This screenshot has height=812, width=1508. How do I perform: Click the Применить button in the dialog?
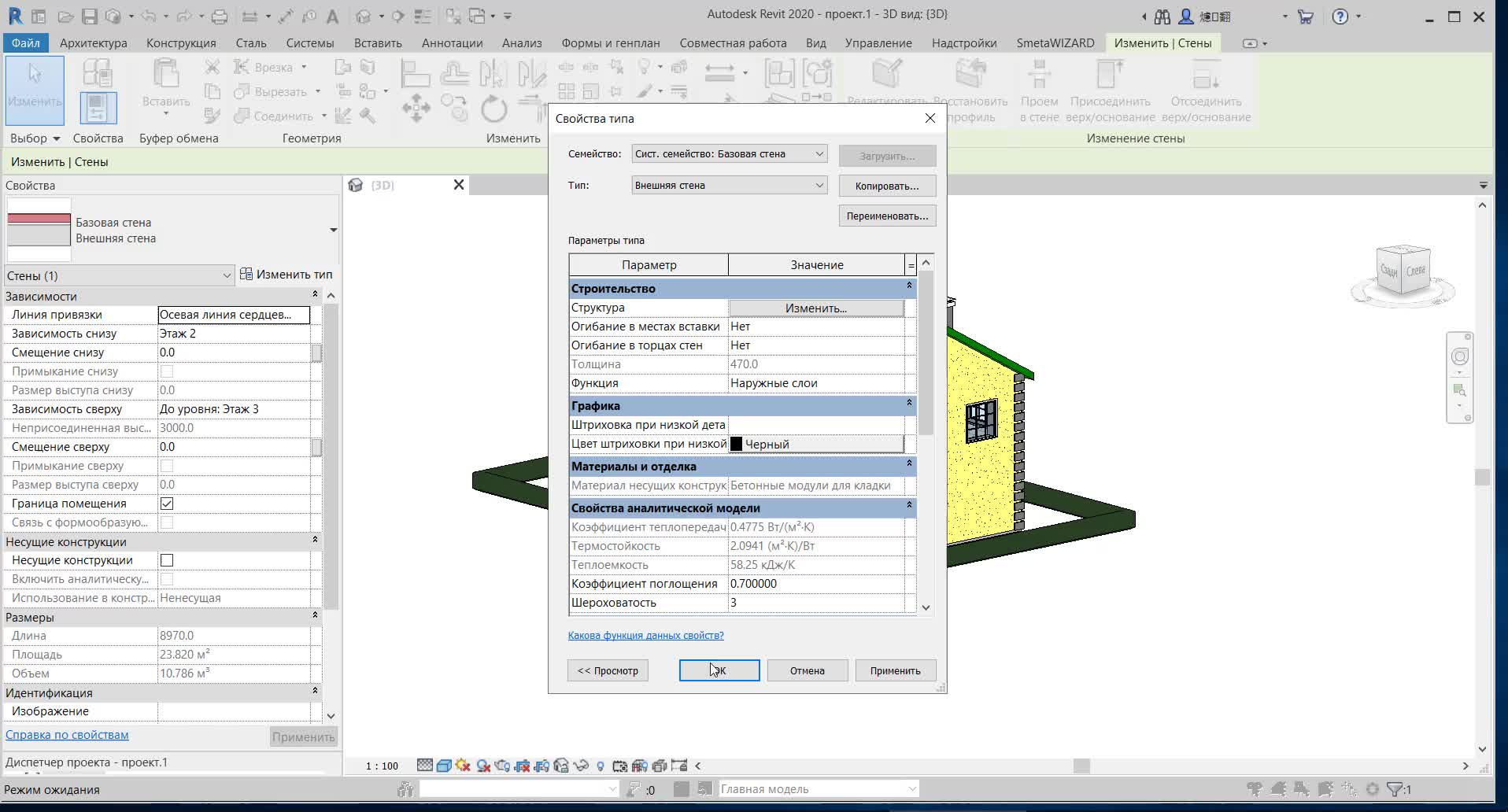tap(896, 670)
